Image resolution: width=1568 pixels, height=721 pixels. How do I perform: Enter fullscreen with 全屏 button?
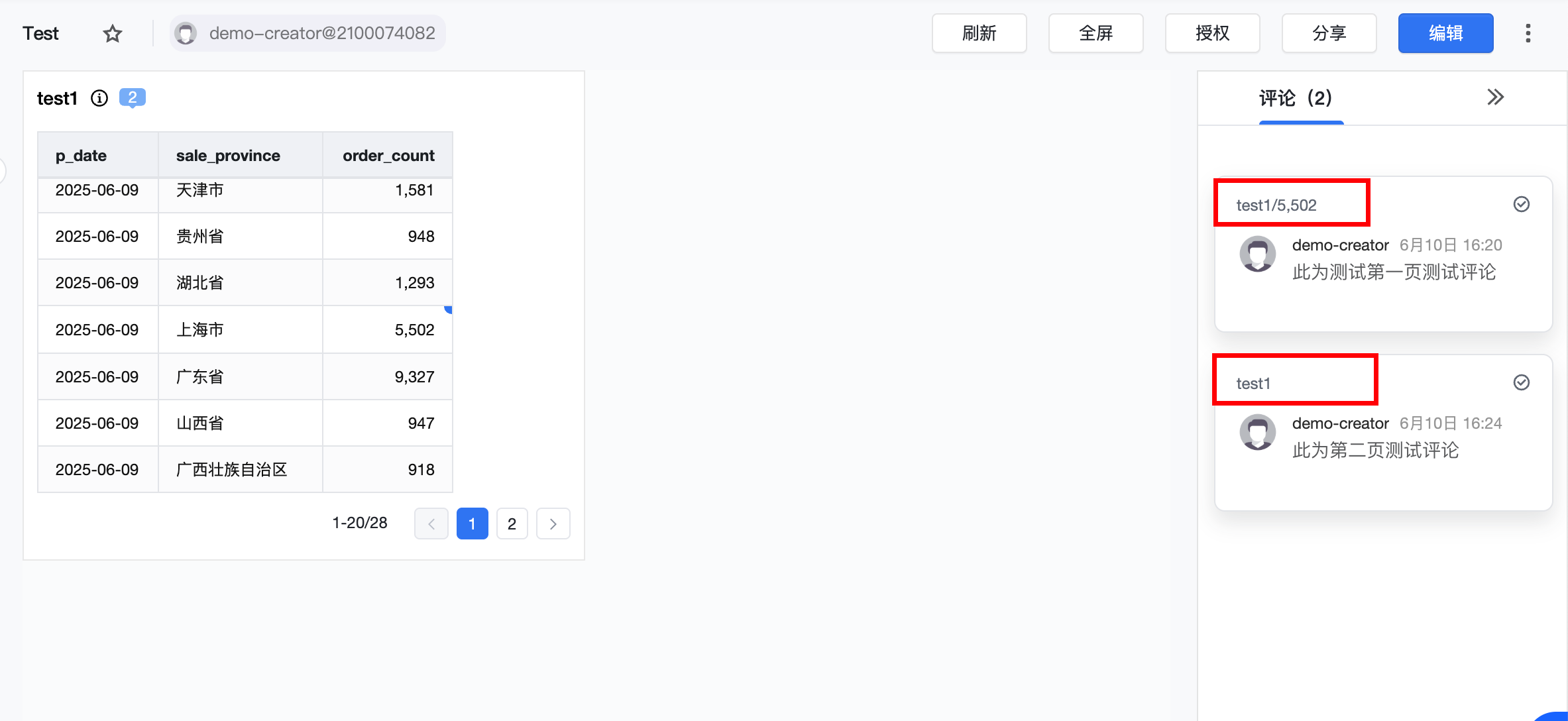(x=1096, y=33)
